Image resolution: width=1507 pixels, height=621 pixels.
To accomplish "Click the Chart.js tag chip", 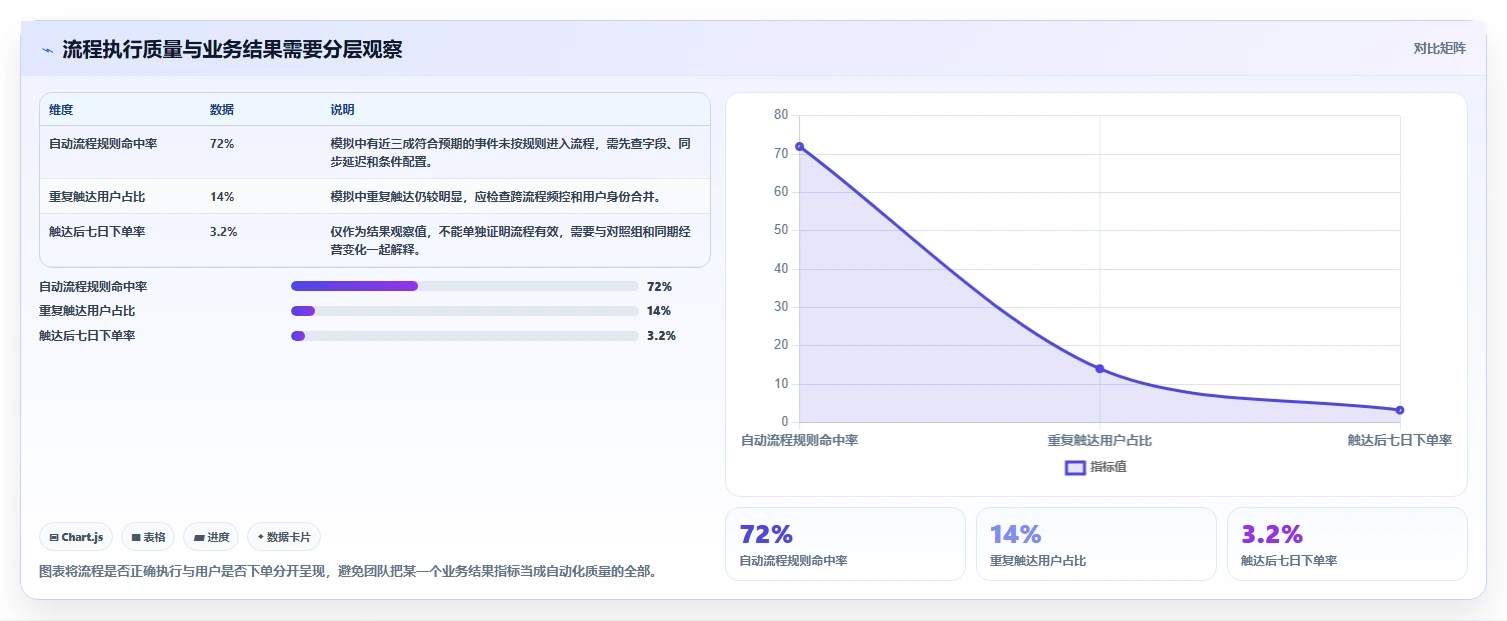I will point(76,537).
